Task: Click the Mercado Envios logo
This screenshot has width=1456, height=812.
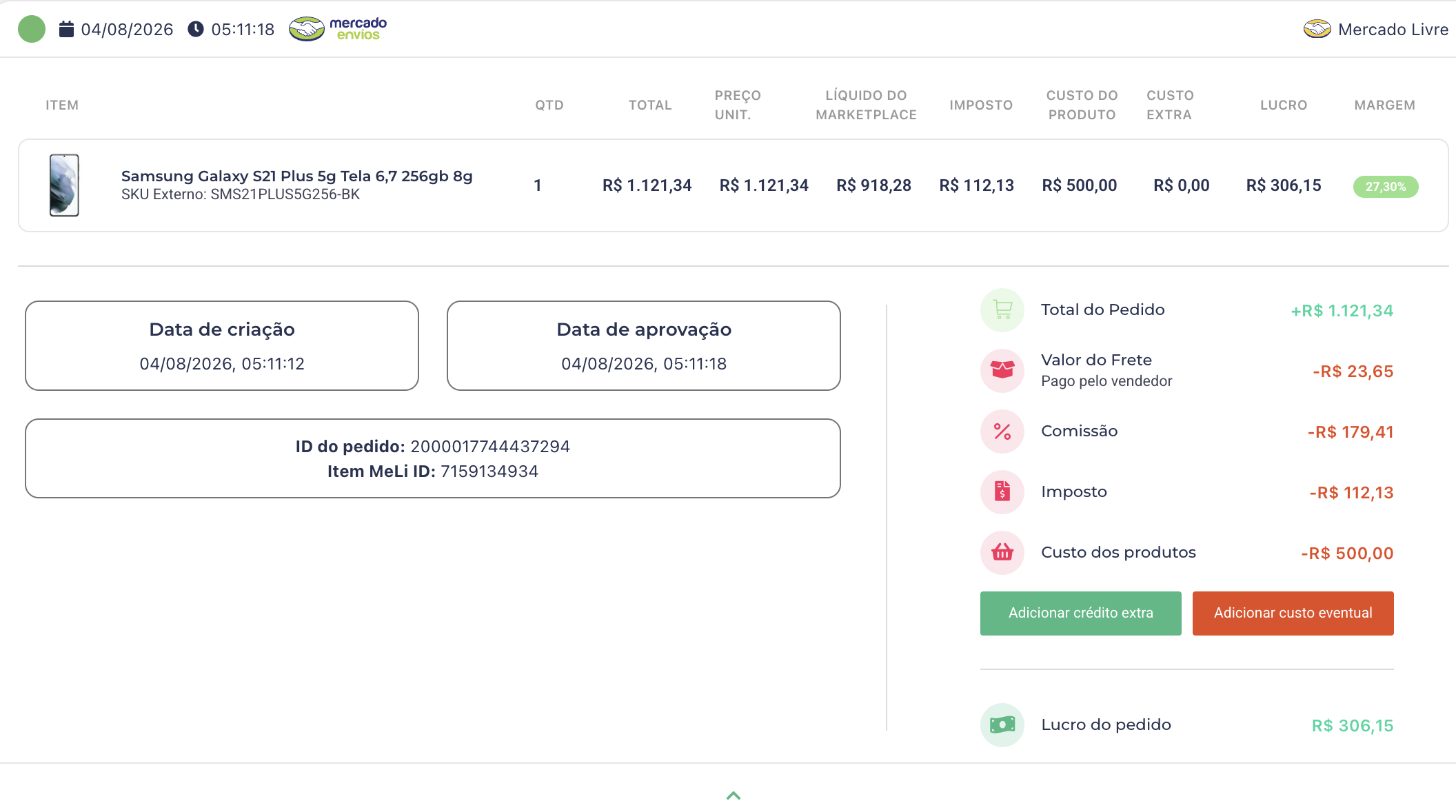Action: pos(338,29)
